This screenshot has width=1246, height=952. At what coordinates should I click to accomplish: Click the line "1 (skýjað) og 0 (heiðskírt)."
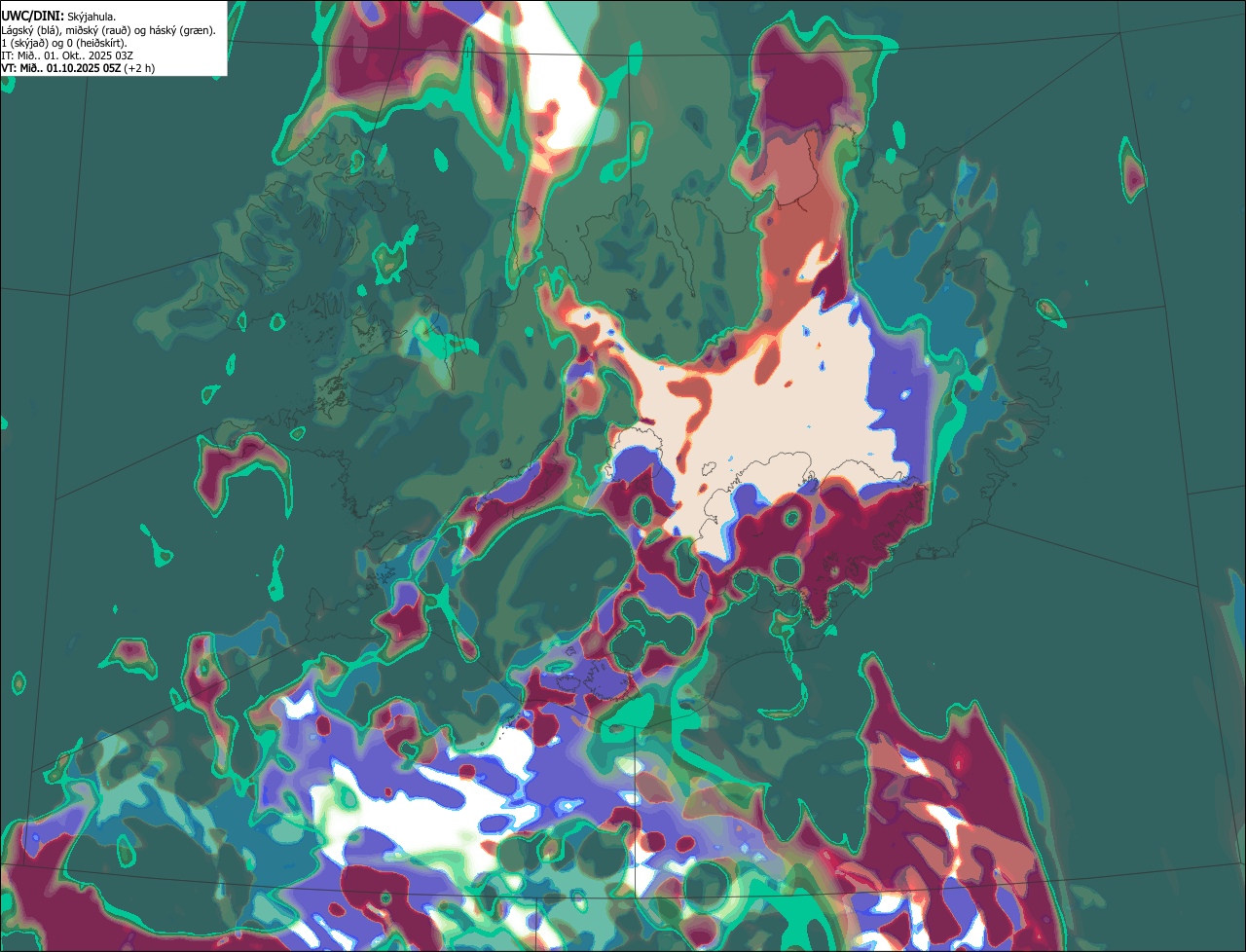point(64,43)
